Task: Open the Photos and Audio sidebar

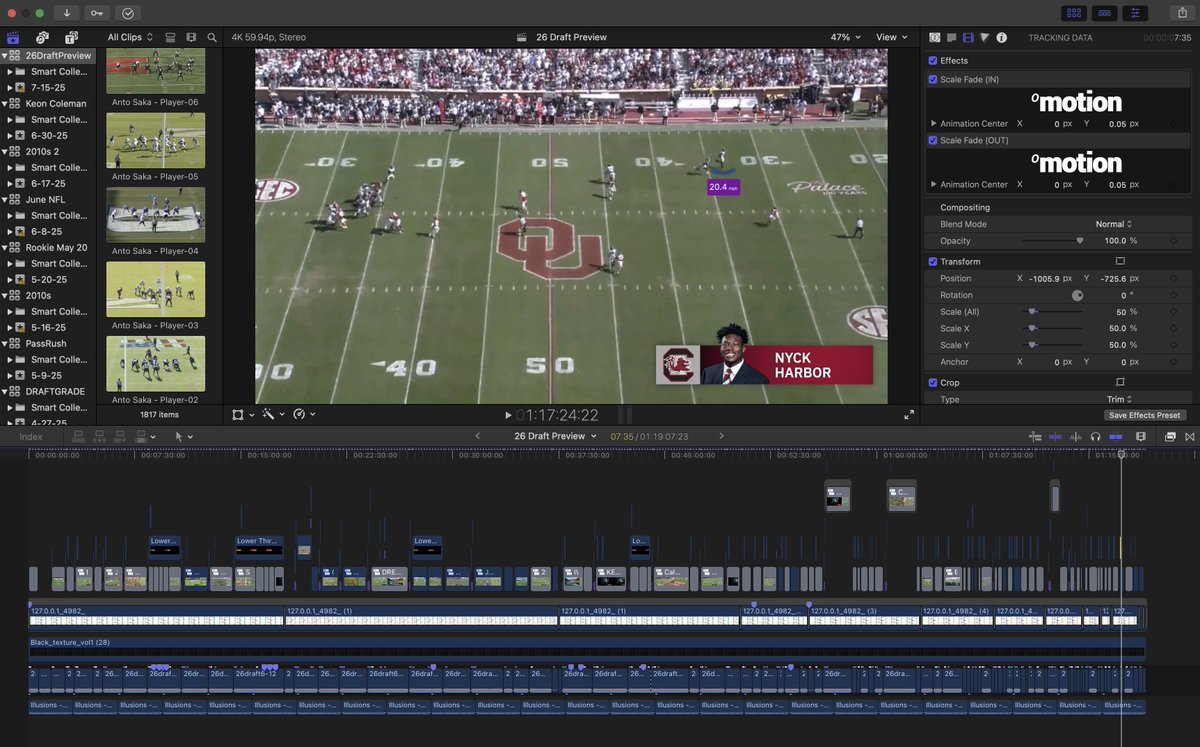Action: (43, 37)
